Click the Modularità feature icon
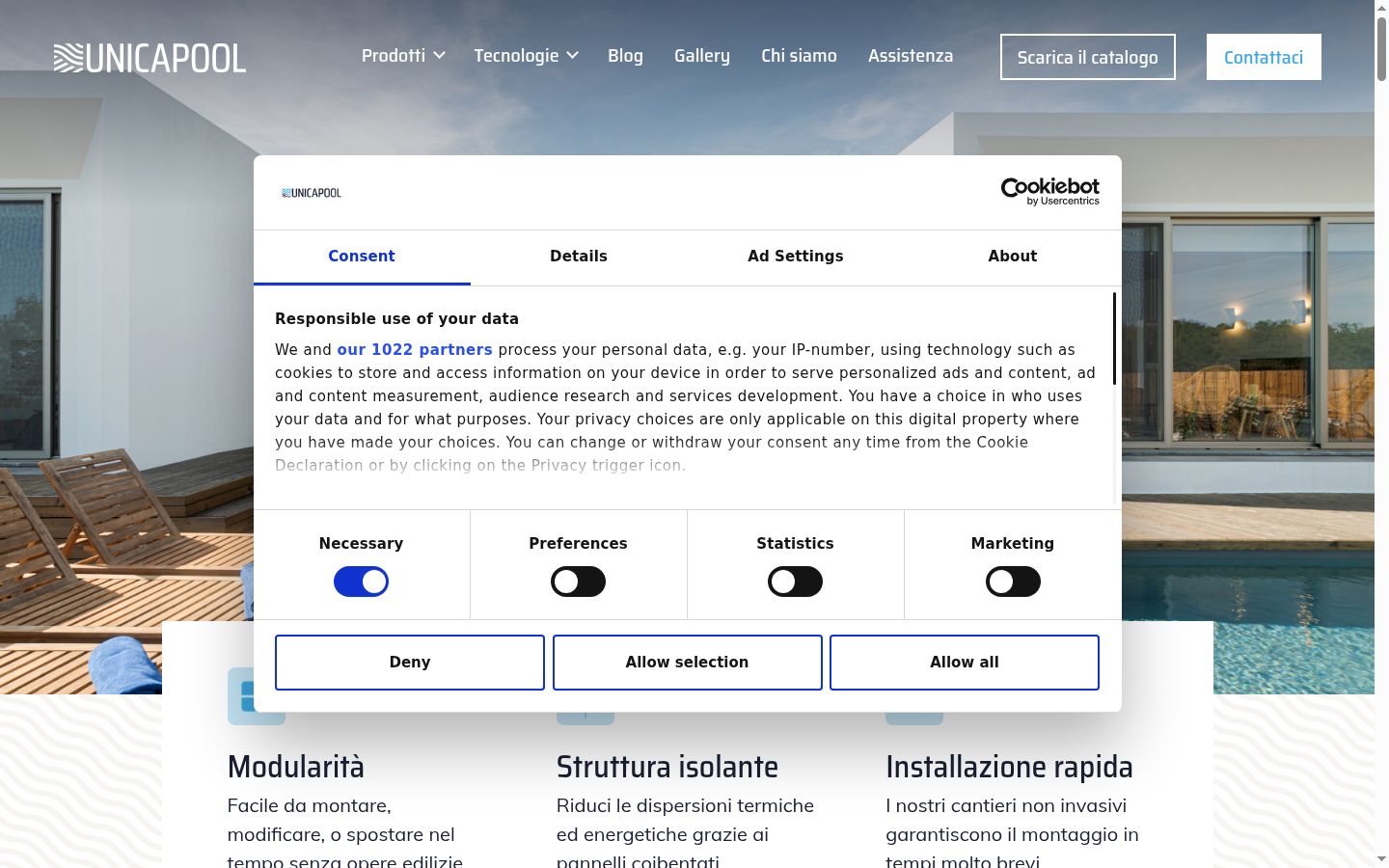 coord(257,696)
